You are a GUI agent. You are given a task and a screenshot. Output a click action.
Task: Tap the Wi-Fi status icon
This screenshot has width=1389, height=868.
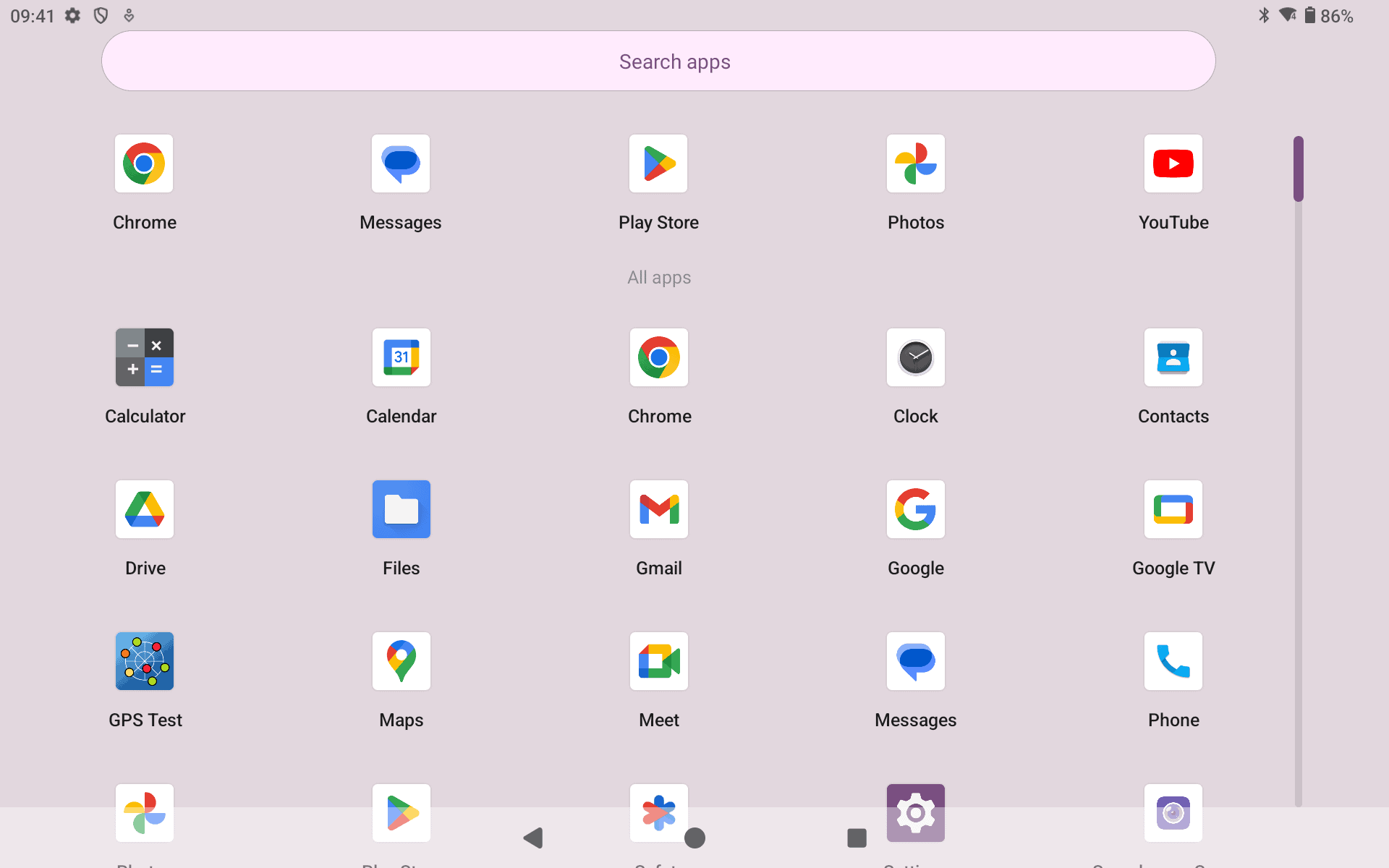tap(1288, 15)
